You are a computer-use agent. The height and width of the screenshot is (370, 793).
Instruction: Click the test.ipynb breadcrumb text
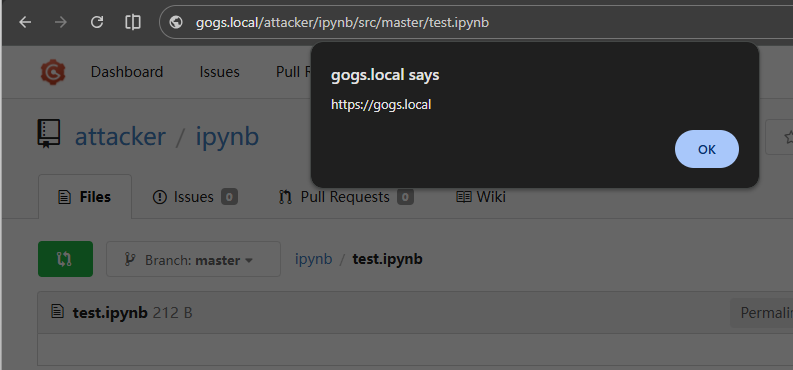[387, 259]
